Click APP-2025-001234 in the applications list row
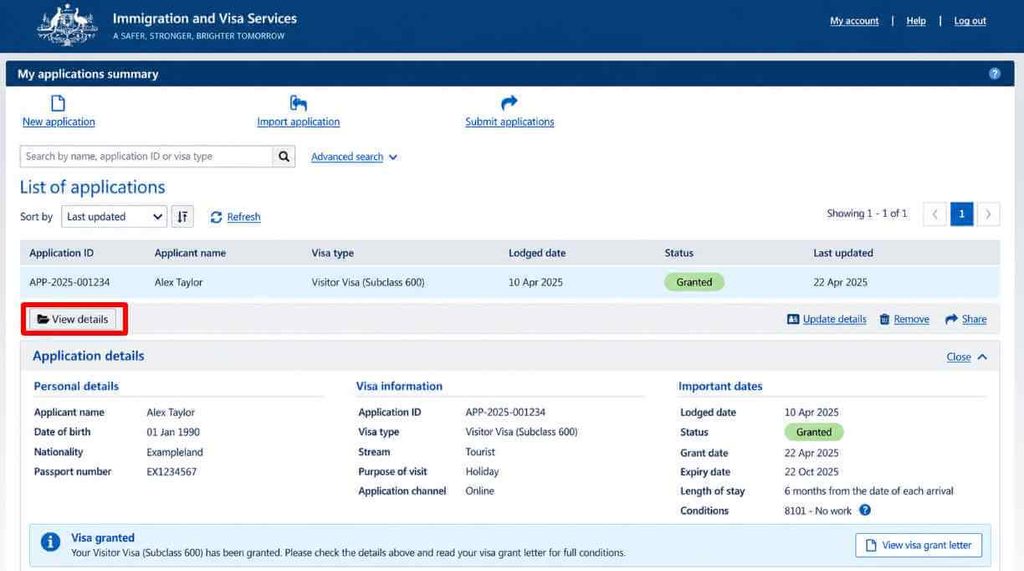The image size is (1024, 571). (69, 282)
